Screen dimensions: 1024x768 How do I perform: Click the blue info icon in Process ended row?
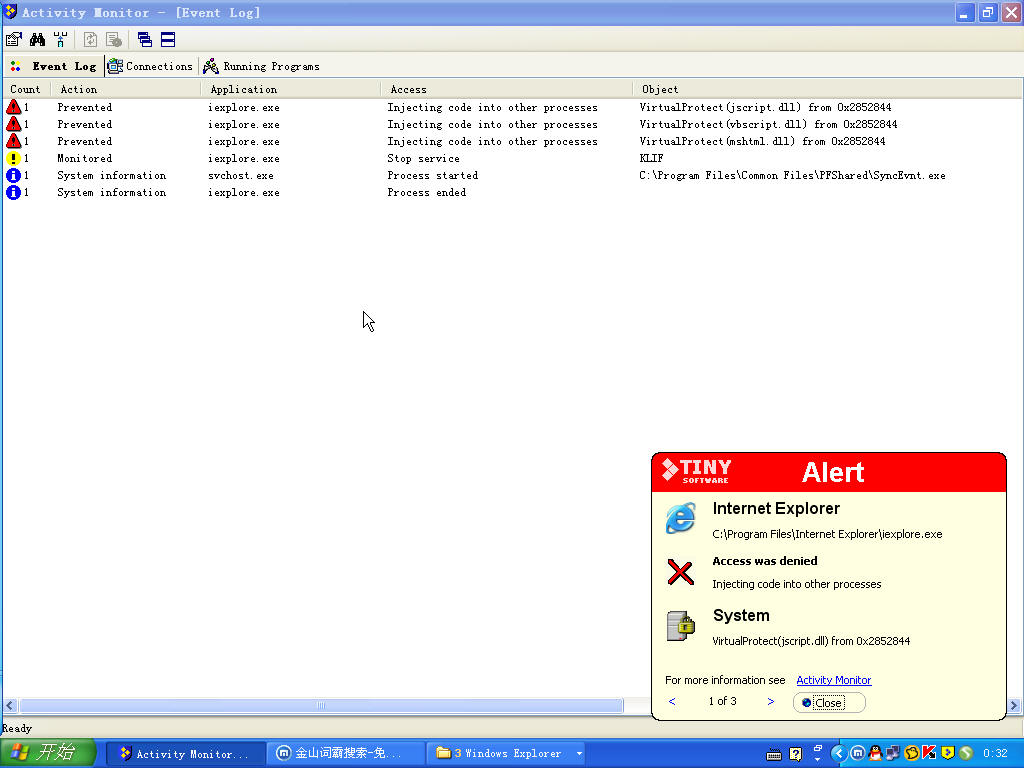(x=13, y=192)
